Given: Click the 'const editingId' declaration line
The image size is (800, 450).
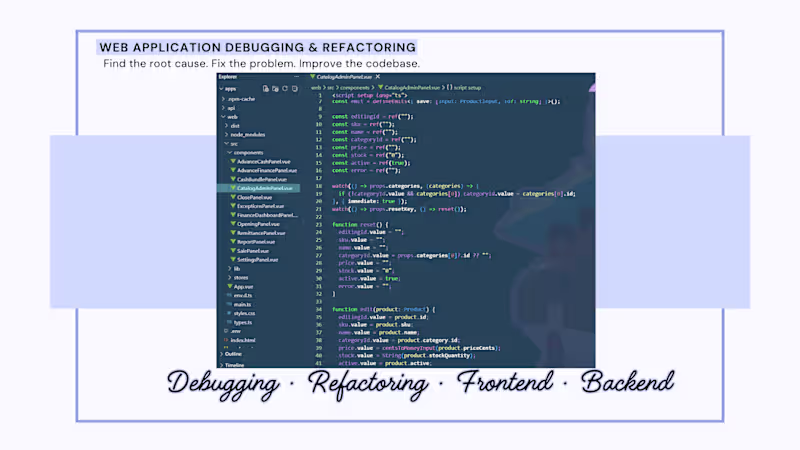Looking at the screenshot, I should pos(373,117).
